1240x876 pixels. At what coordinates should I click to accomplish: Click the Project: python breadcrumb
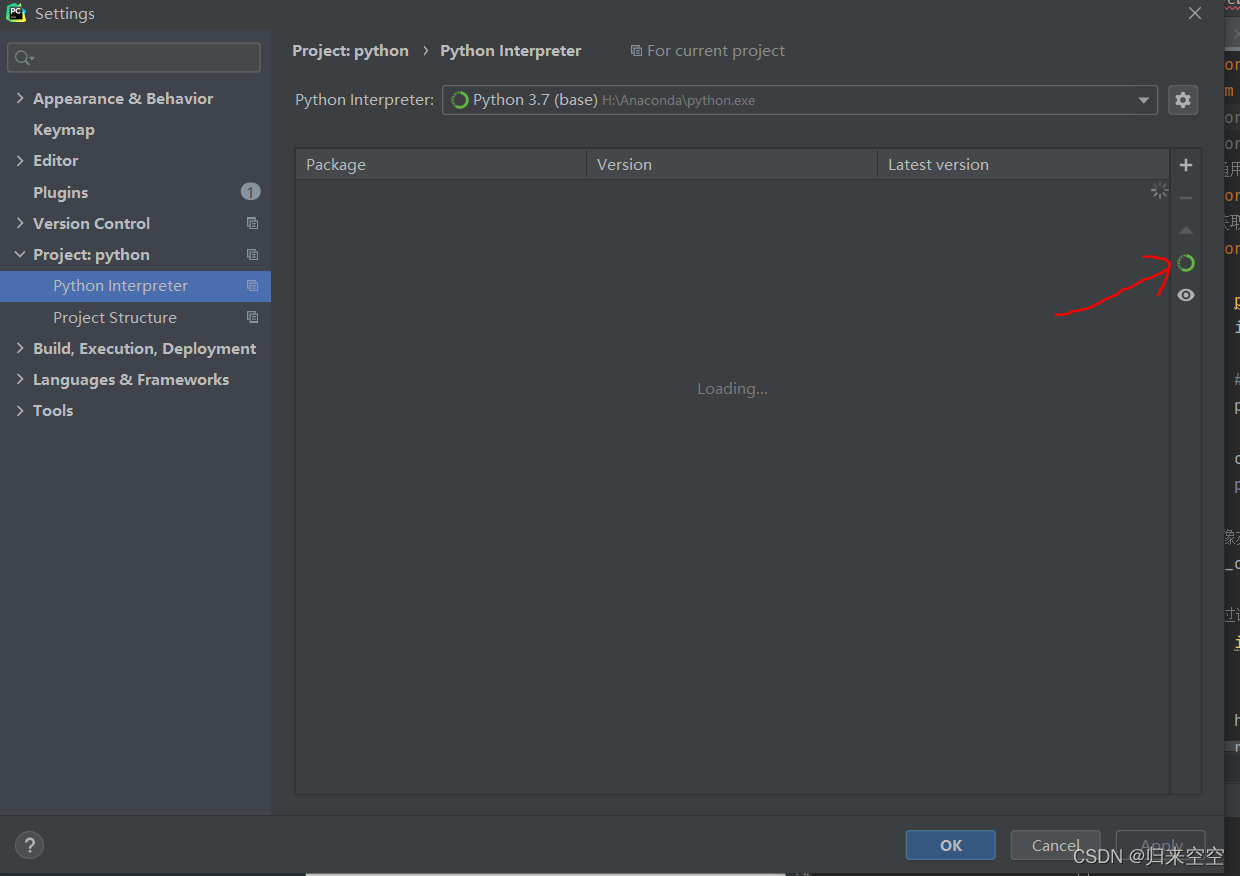point(351,50)
